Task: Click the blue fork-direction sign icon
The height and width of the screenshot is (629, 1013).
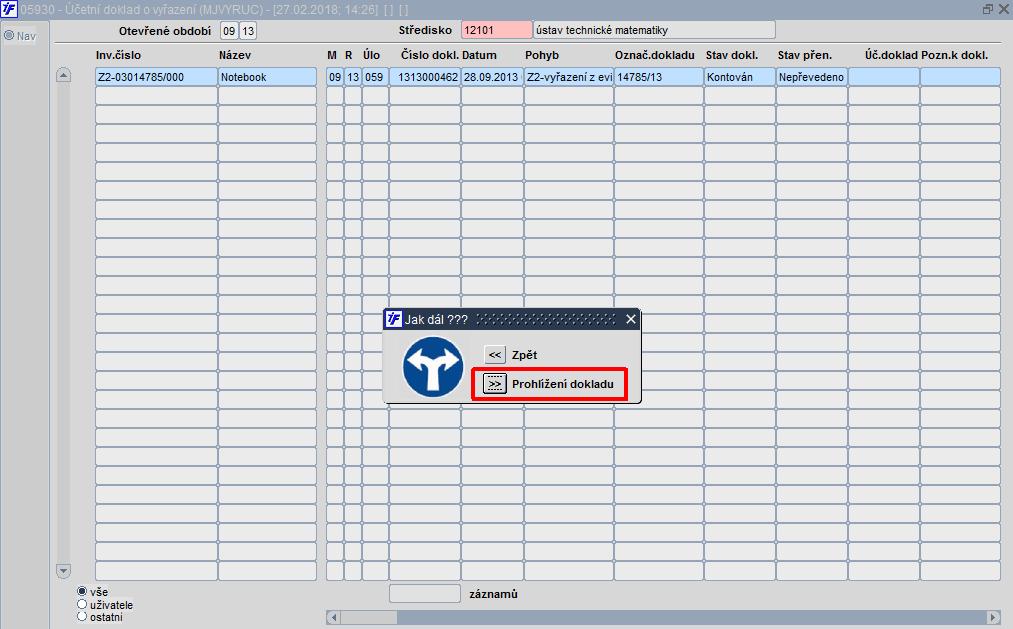Action: pyautogui.click(x=433, y=367)
